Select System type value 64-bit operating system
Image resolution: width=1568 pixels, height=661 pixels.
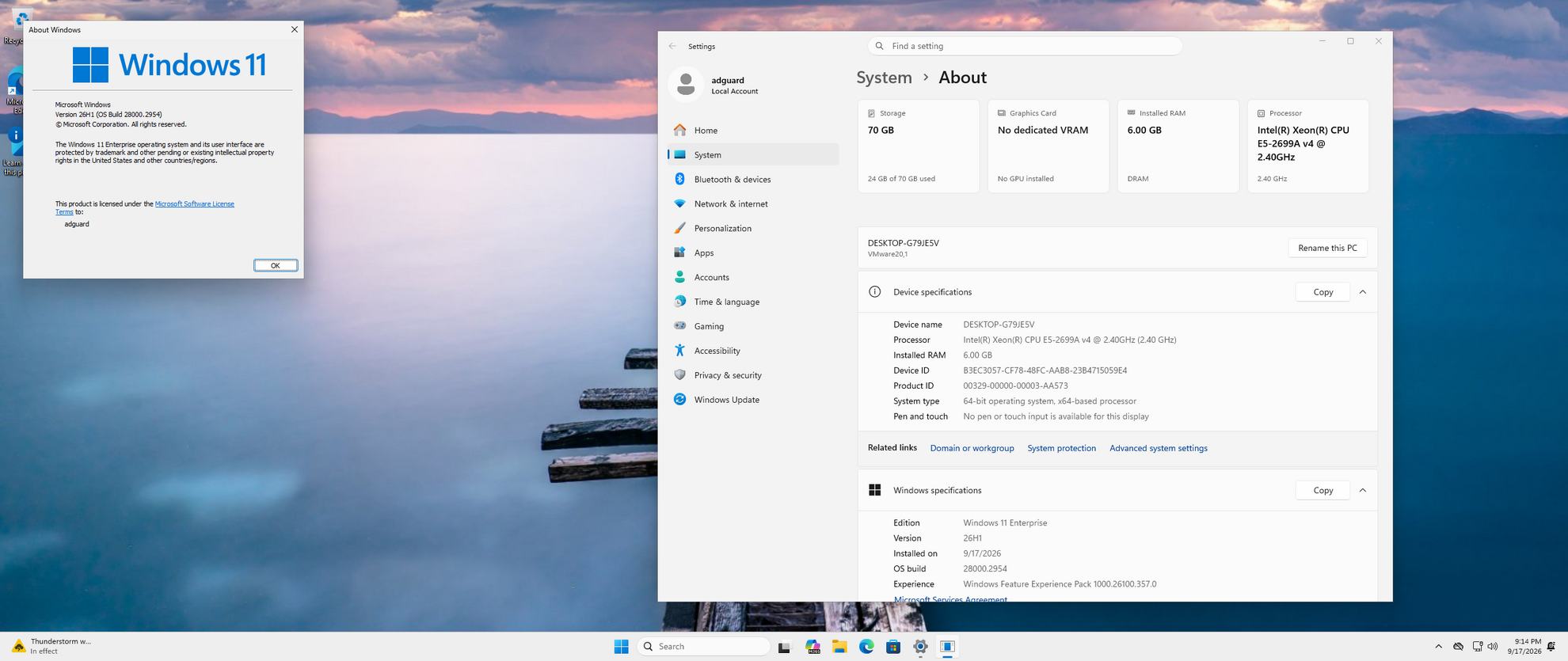1049,401
